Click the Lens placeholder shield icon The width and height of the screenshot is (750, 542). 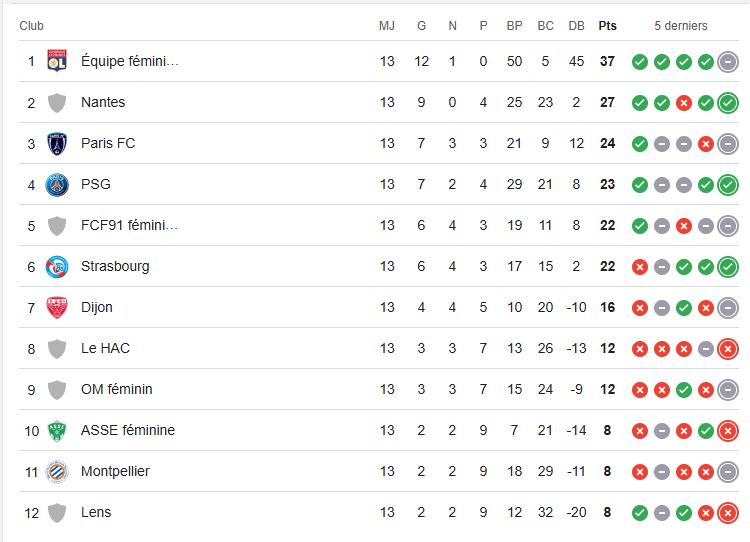point(57,513)
